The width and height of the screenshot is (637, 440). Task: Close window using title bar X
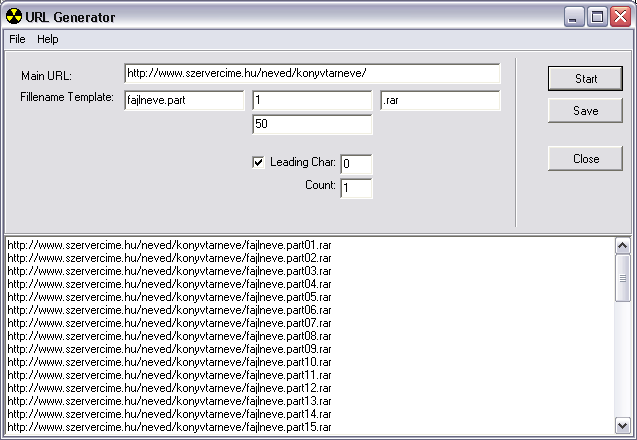(x=620, y=17)
